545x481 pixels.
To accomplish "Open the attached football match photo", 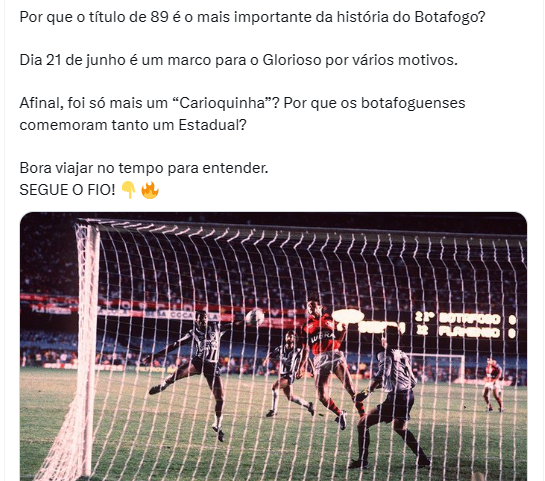I will tap(273, 346).
